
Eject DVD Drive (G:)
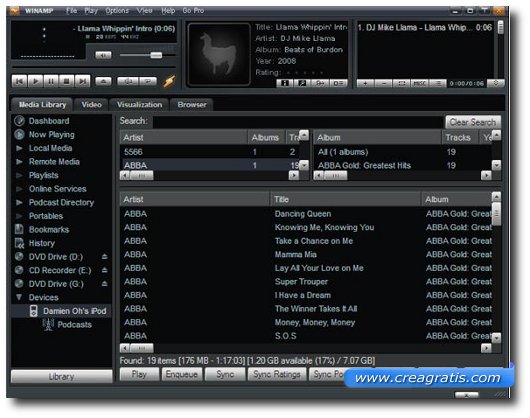coord(105,284)
